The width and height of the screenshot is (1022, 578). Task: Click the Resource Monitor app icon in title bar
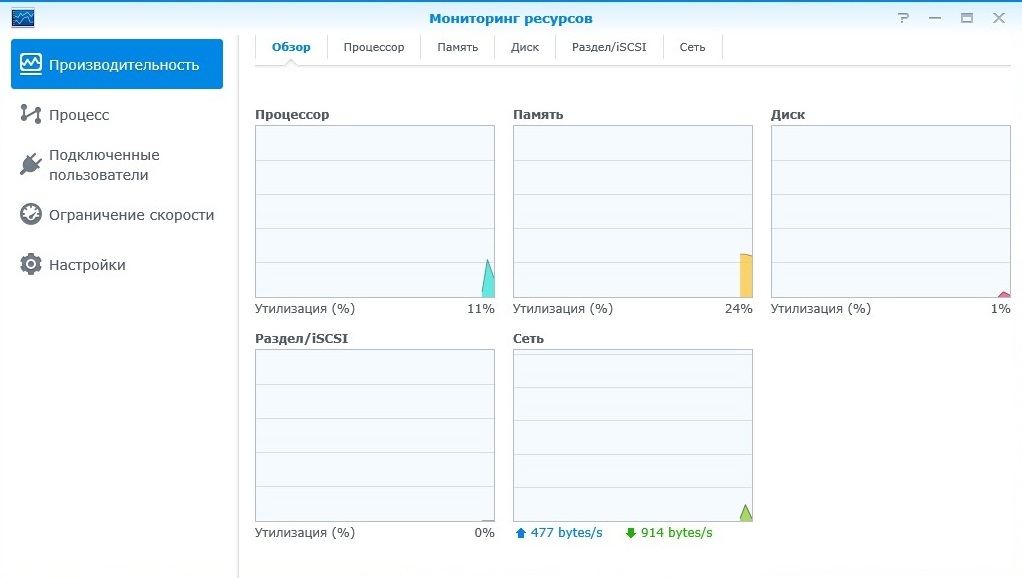pyautogui.click(x=23, y=18)
